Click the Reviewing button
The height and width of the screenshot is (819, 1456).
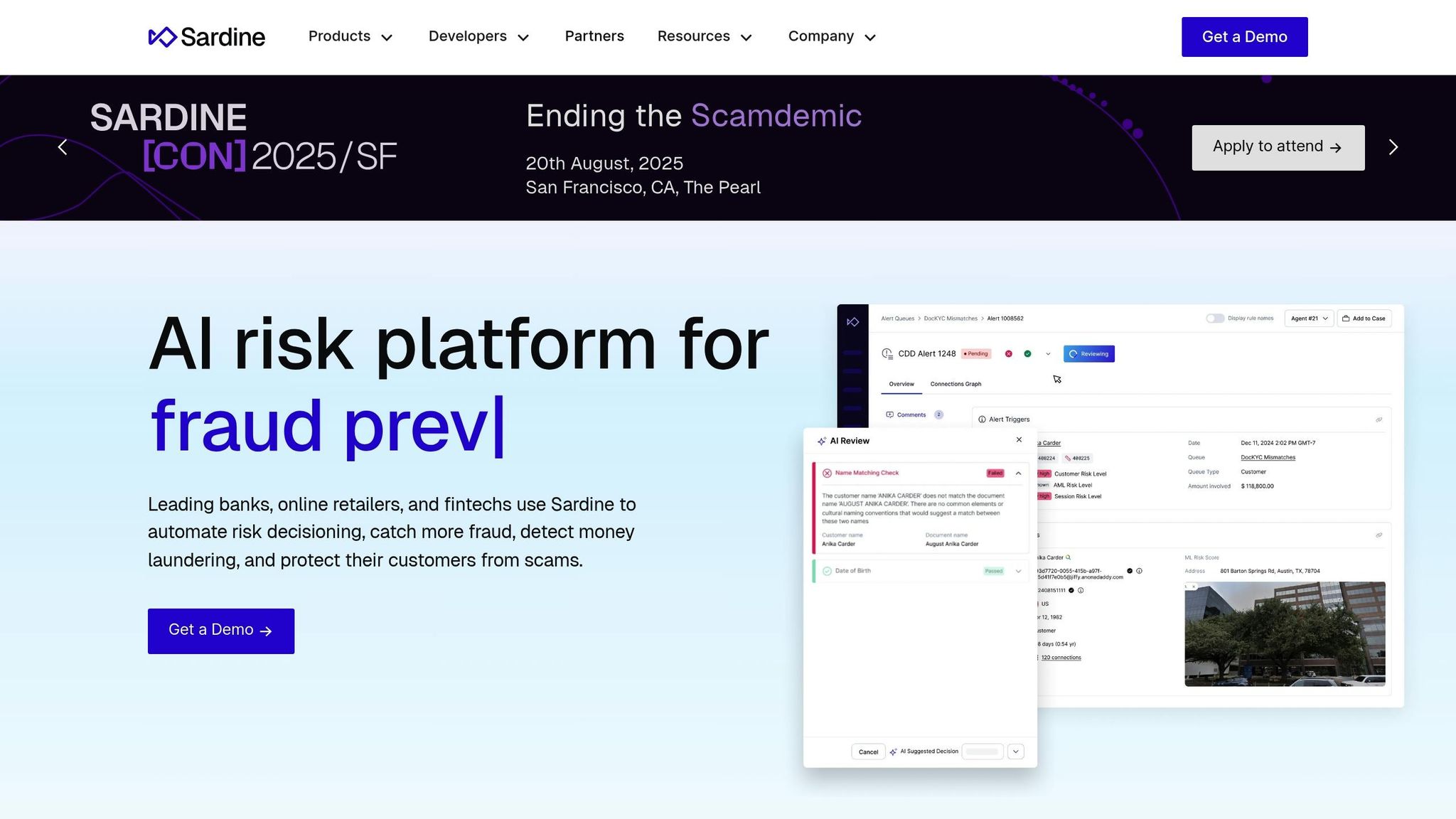[x=1088, y=354]
